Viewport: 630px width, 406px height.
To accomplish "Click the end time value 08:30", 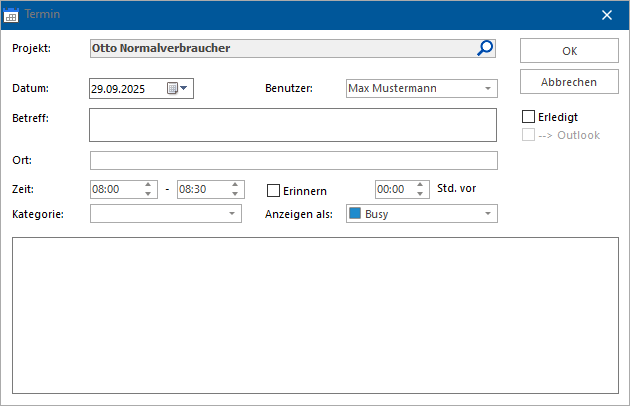I will click(x=192, y=189).
